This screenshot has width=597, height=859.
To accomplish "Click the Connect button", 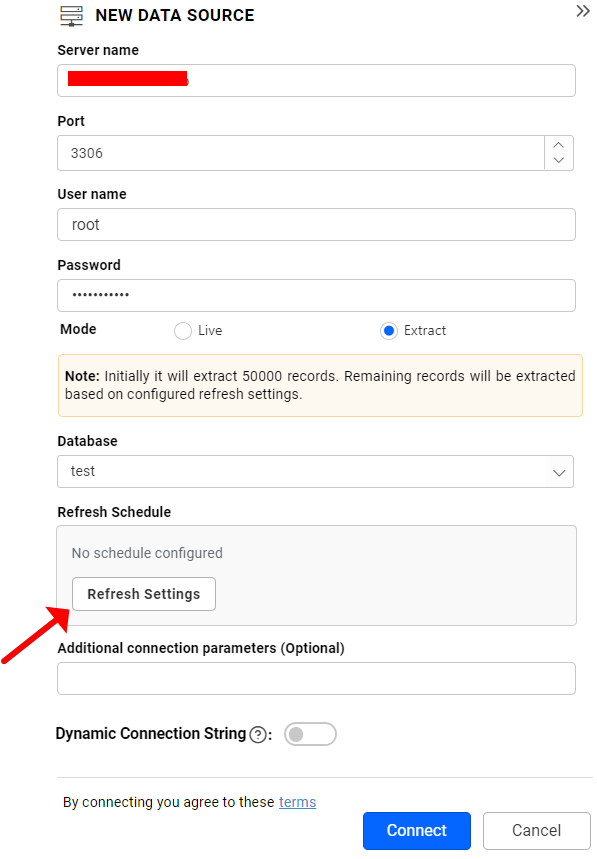I will [x=416, y=830].
